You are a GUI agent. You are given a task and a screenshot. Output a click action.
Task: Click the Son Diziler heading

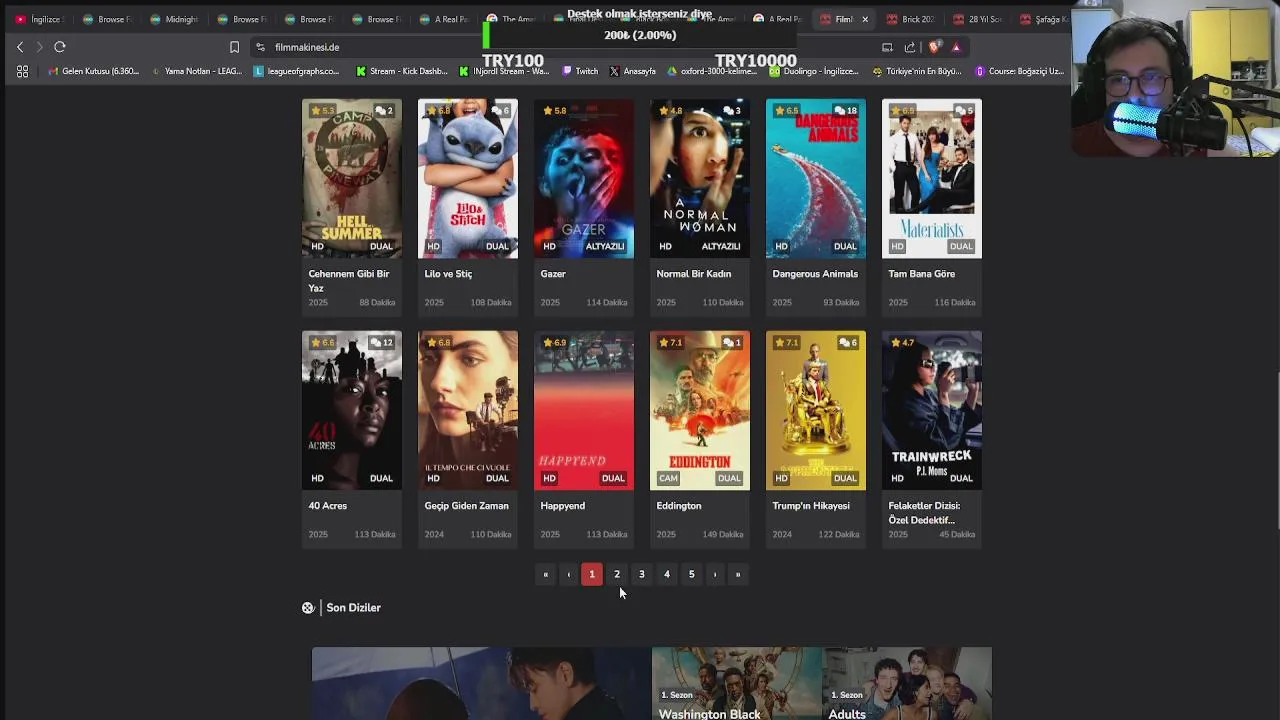[x=353, y=608]
